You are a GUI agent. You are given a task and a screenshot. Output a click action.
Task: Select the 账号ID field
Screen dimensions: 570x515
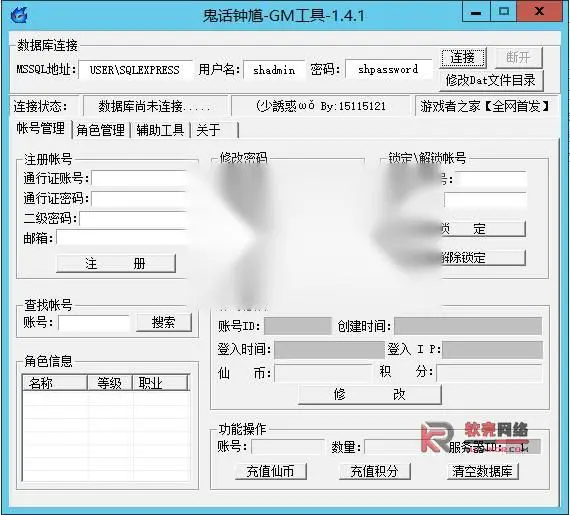(x=298, y=326)
